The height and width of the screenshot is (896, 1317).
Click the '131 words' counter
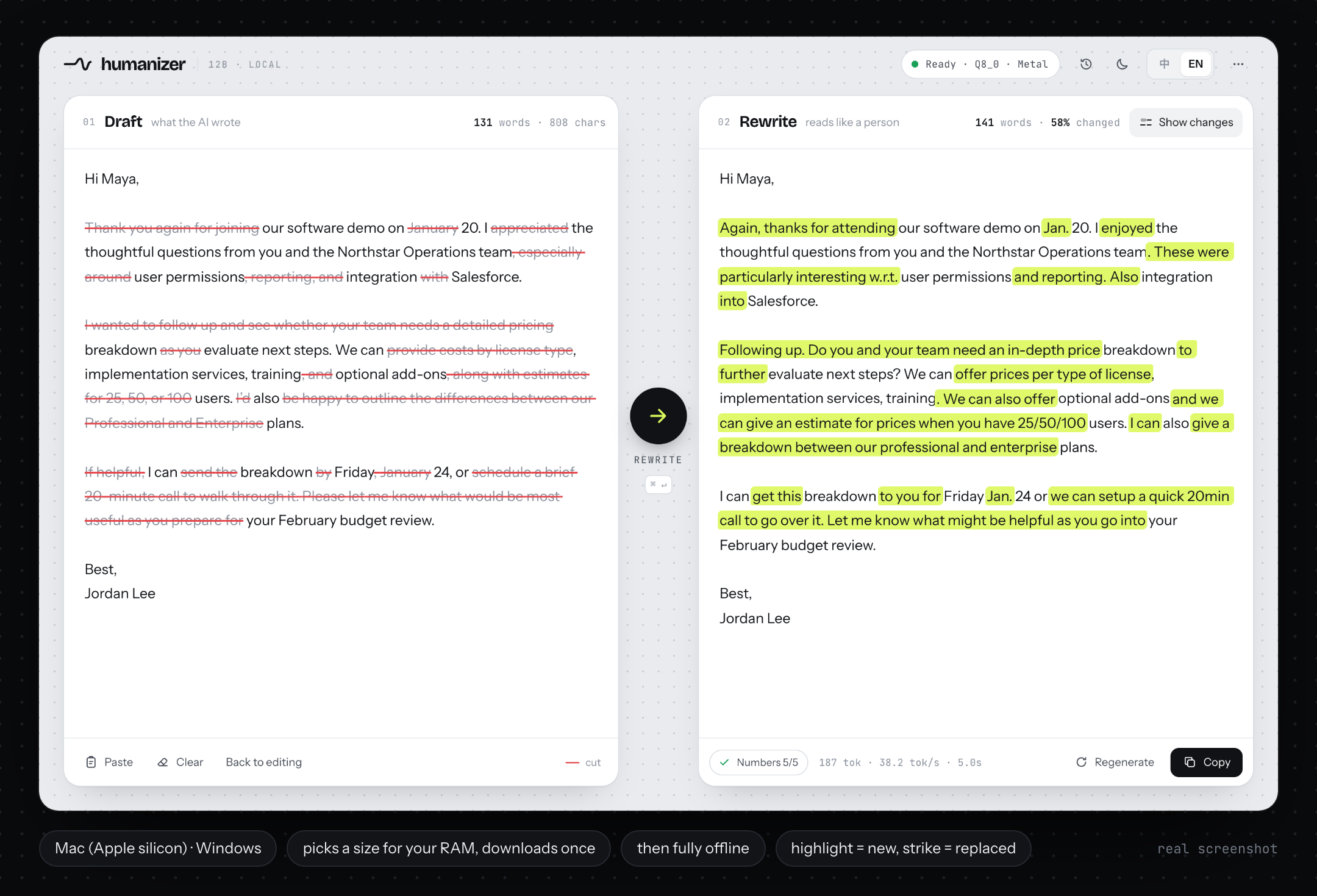tap(502, 123)
